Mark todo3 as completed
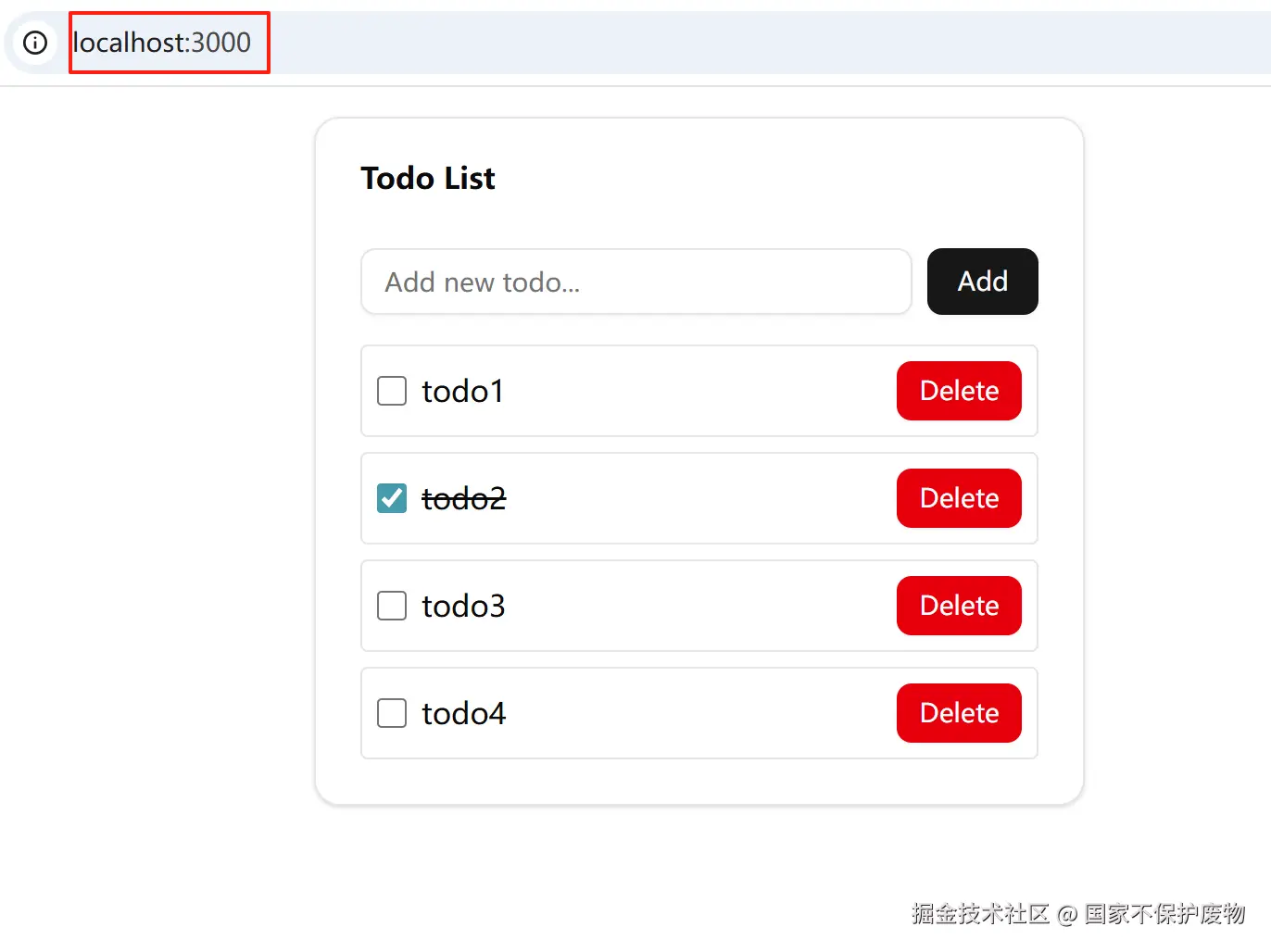This screenshot has height=952, width=1271. (392, 606)
